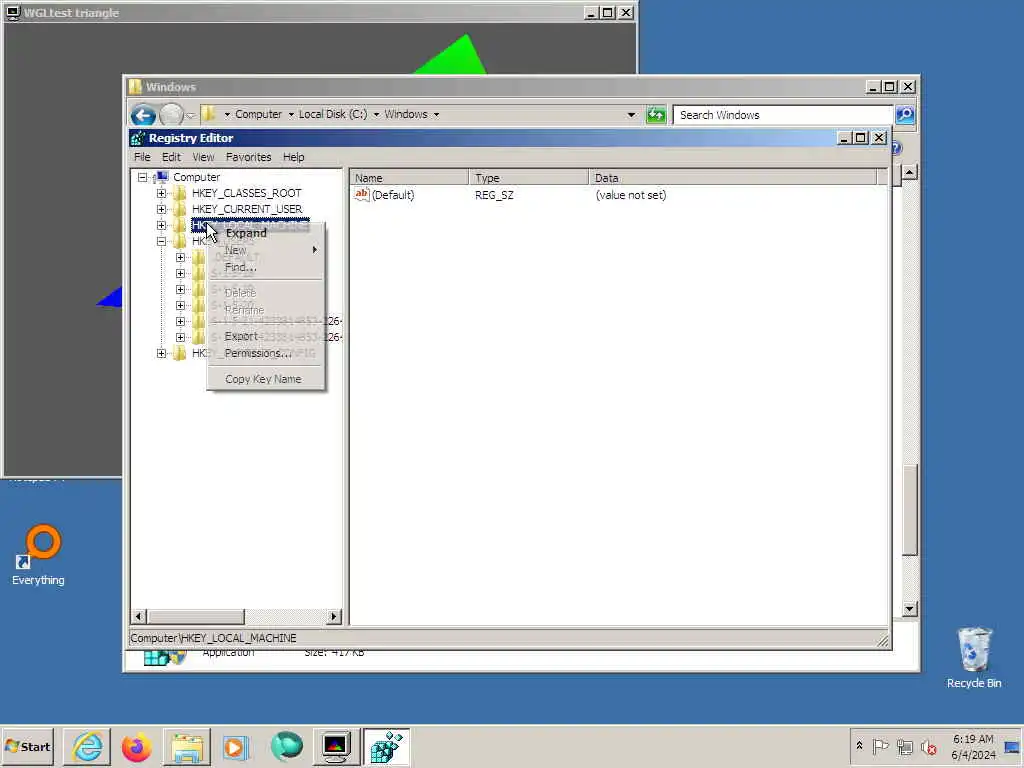This screenshot has width=1024, height=768.
Task: Click the green globe taskbar icon
Action: click(x=286, y=747)
